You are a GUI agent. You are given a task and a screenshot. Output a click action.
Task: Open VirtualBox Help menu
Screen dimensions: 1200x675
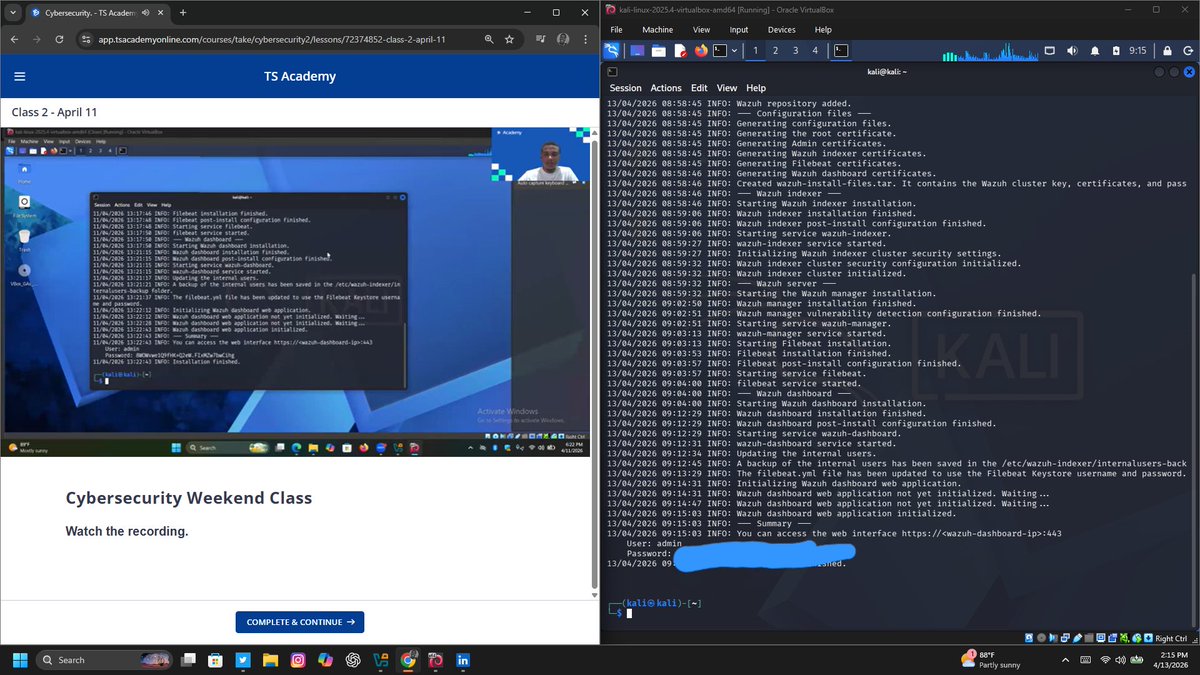pyautogui.click(x=823, y=30)
